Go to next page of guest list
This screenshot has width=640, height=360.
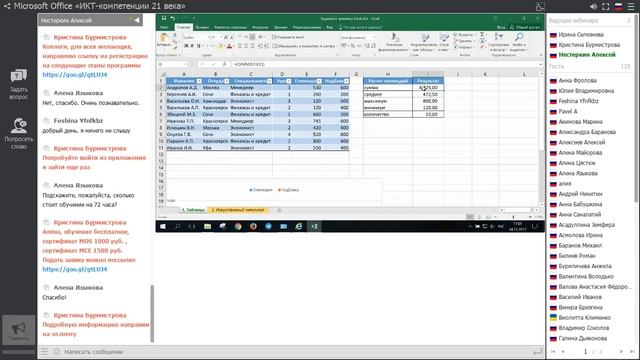coord(621,351)
